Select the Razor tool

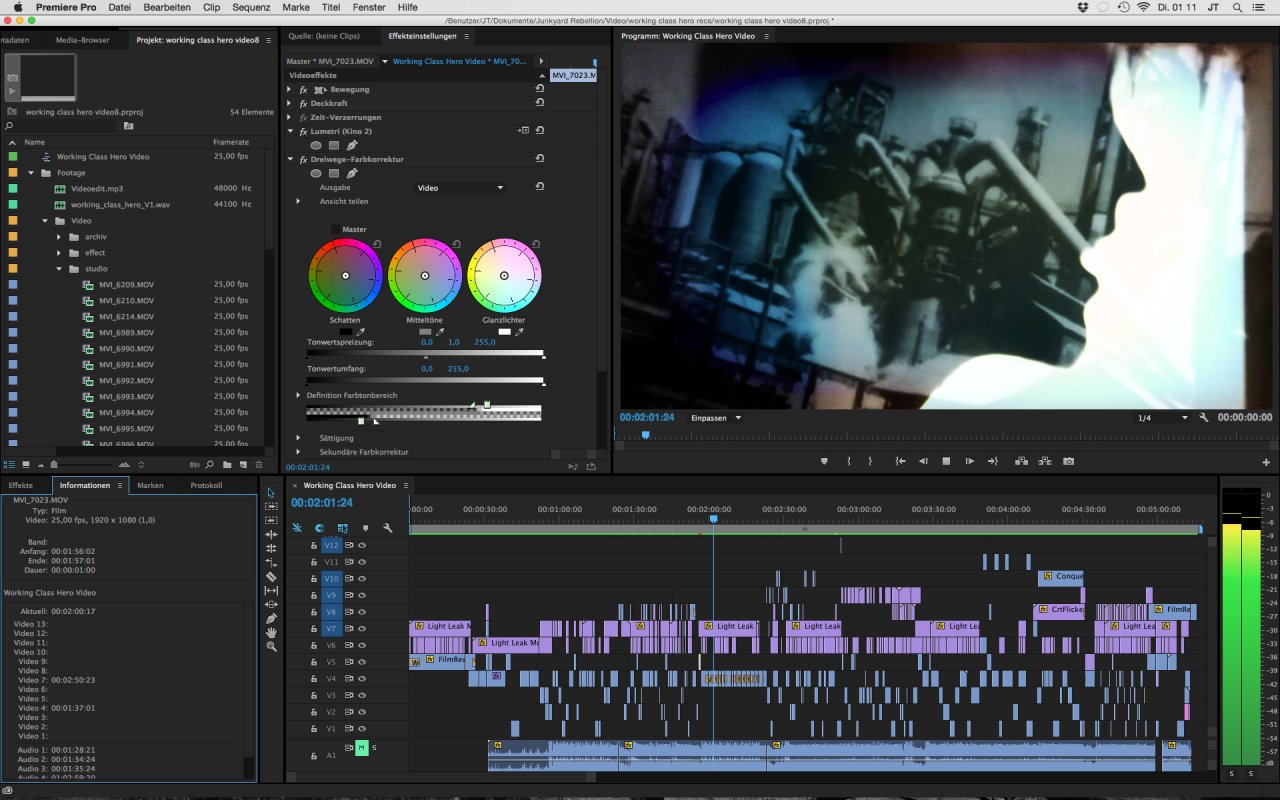coord(271,577)
